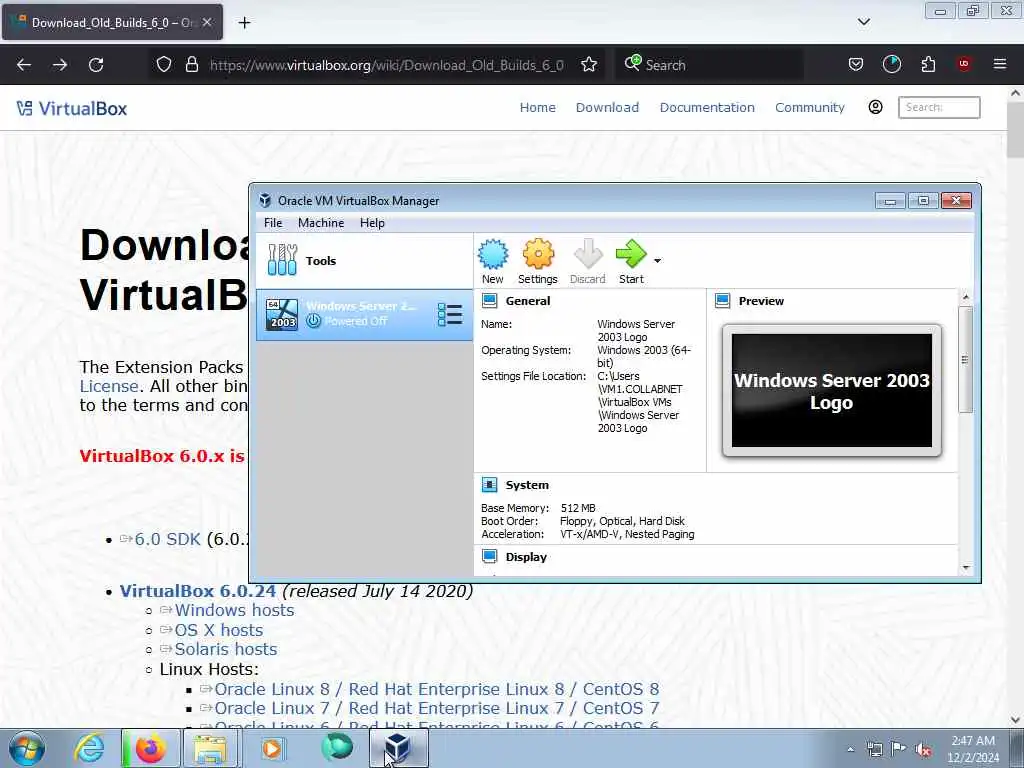Open the OS X hosts download link
This screenshot has height=768, width=1024.
[x=219, y=630]
